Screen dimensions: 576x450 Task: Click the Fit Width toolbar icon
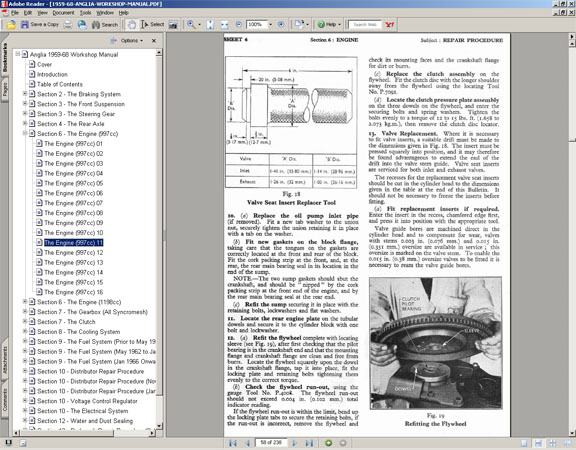[224, 25]
